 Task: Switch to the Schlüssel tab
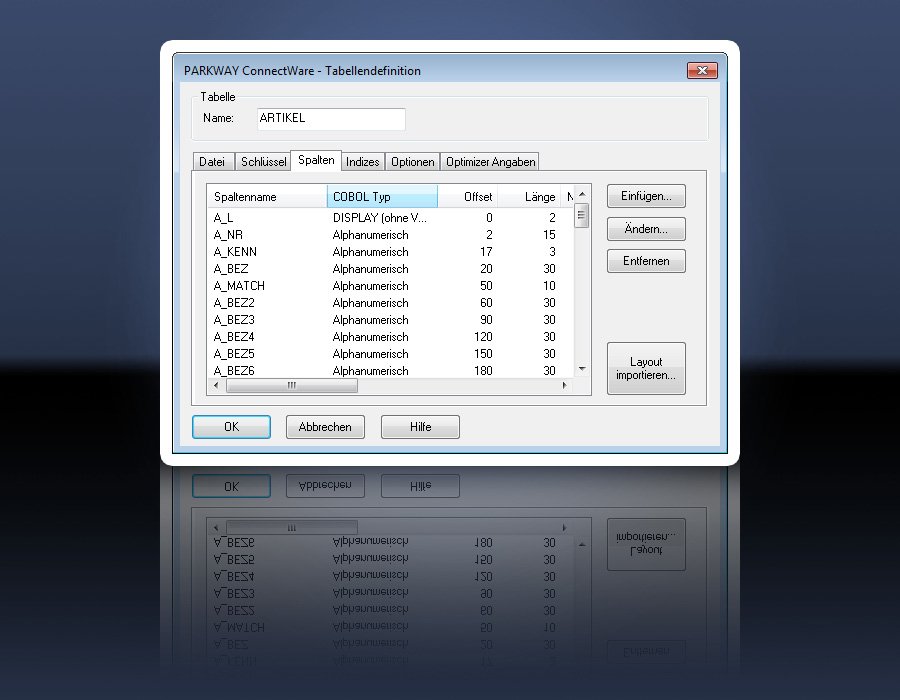pos(263,162)
